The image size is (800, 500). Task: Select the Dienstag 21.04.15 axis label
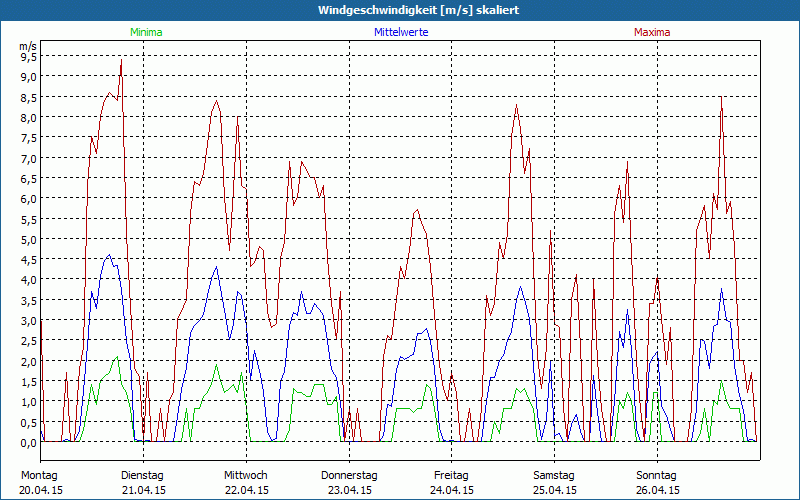[x=143, y=483]
